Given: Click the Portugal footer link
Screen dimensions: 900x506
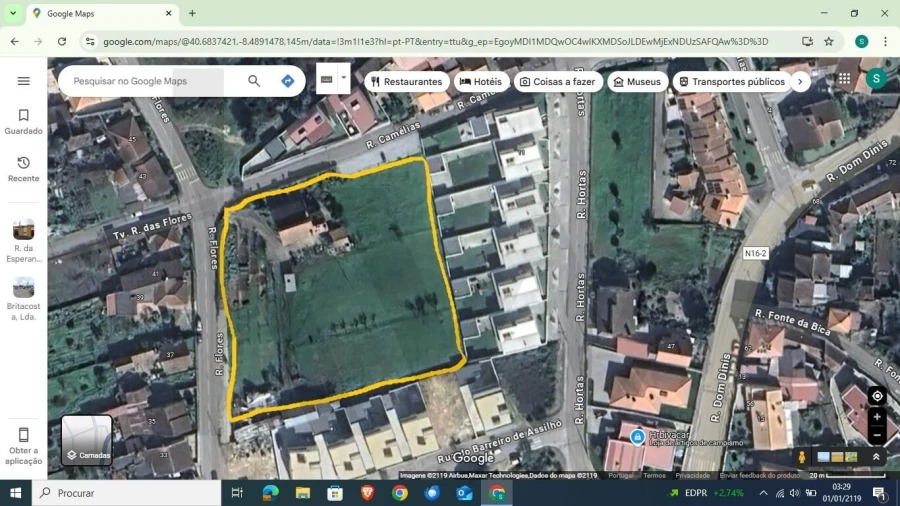Looking at the screenshot, I should [621, 476].
